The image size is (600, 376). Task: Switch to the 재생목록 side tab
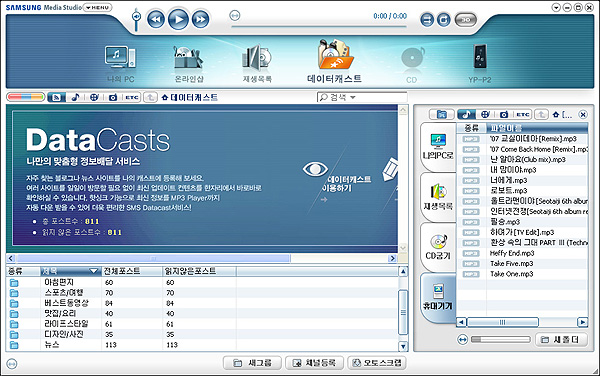(438, 197)
